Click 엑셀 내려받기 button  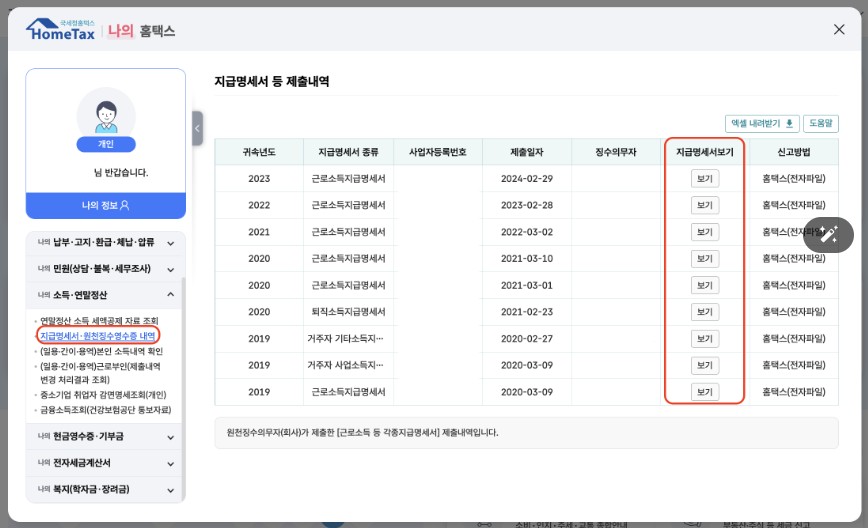[762, 123]
